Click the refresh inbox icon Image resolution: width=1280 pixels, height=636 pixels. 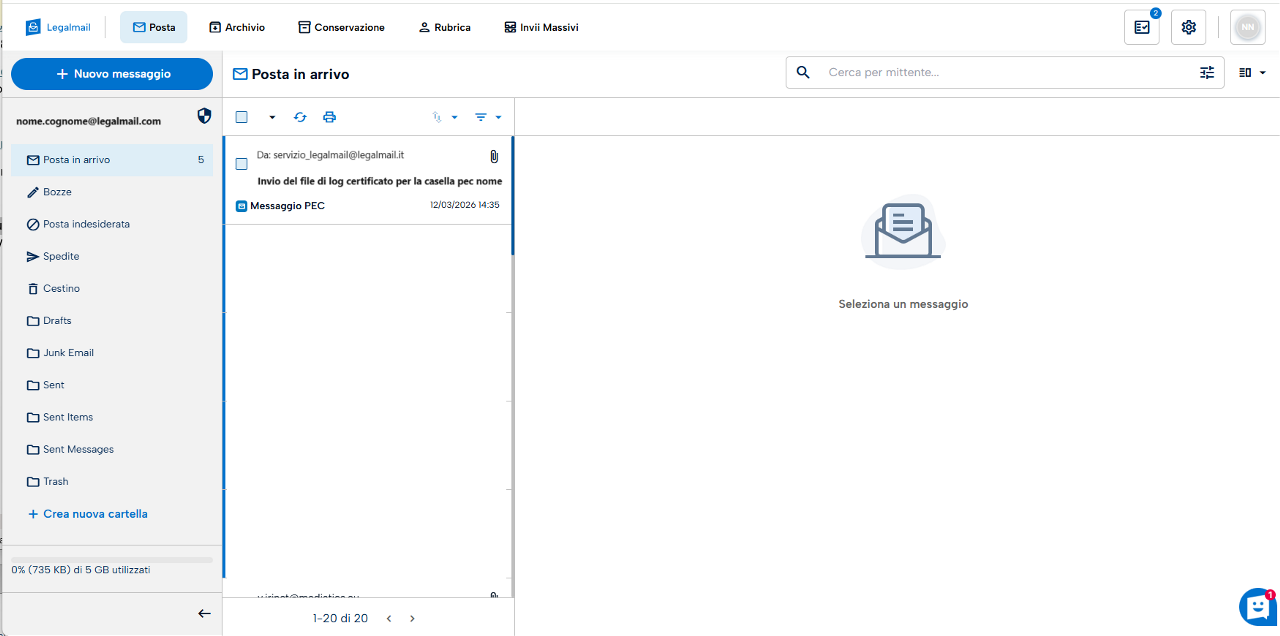coord(300,117)
